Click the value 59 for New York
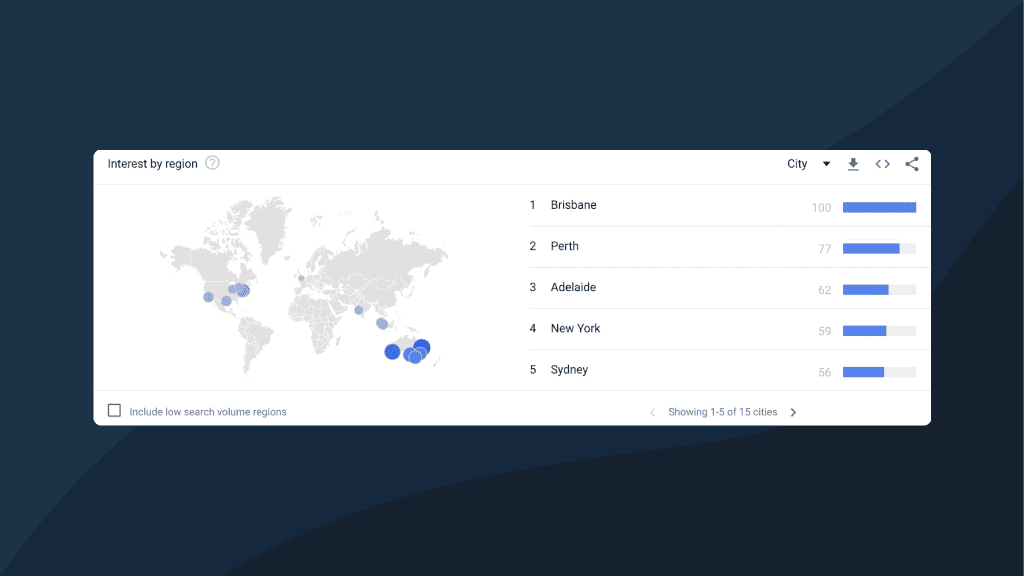Image resolution: width=1024 pixels, height=576 pixels. (824, 331)
